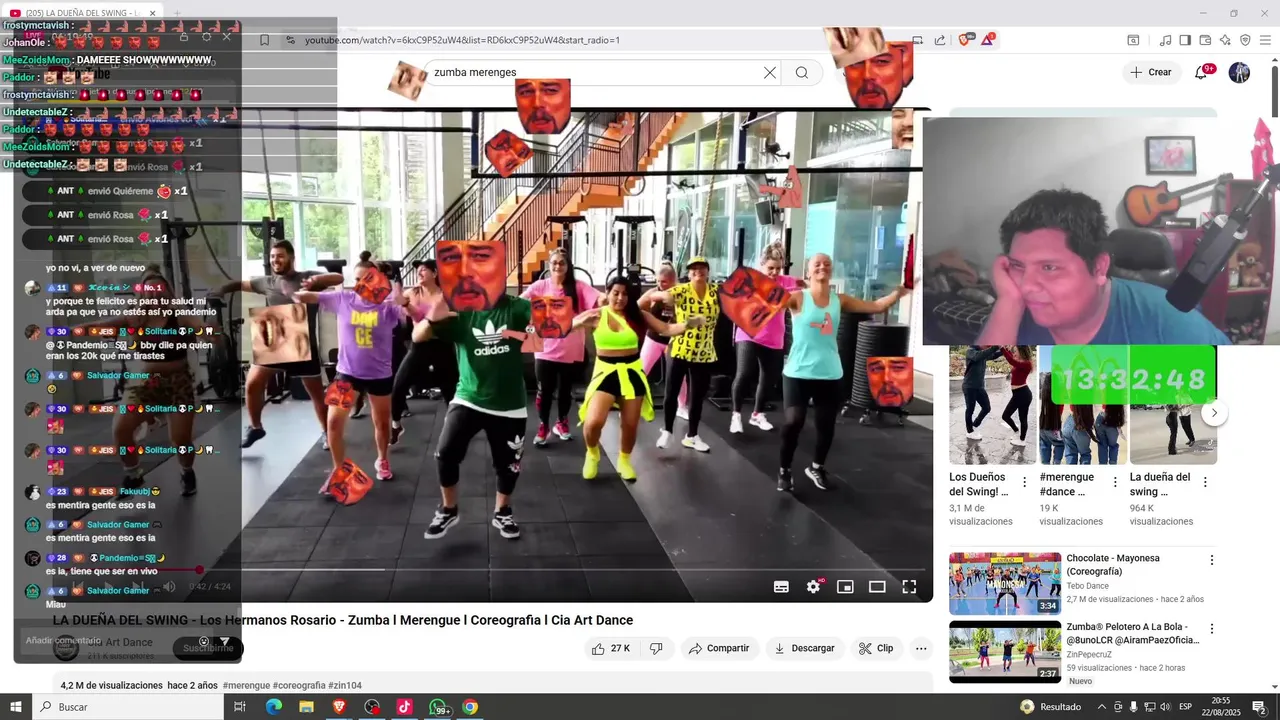Open a new browser tab
The width and height of the screenshot is (1280, 720).
coord(177,13)
